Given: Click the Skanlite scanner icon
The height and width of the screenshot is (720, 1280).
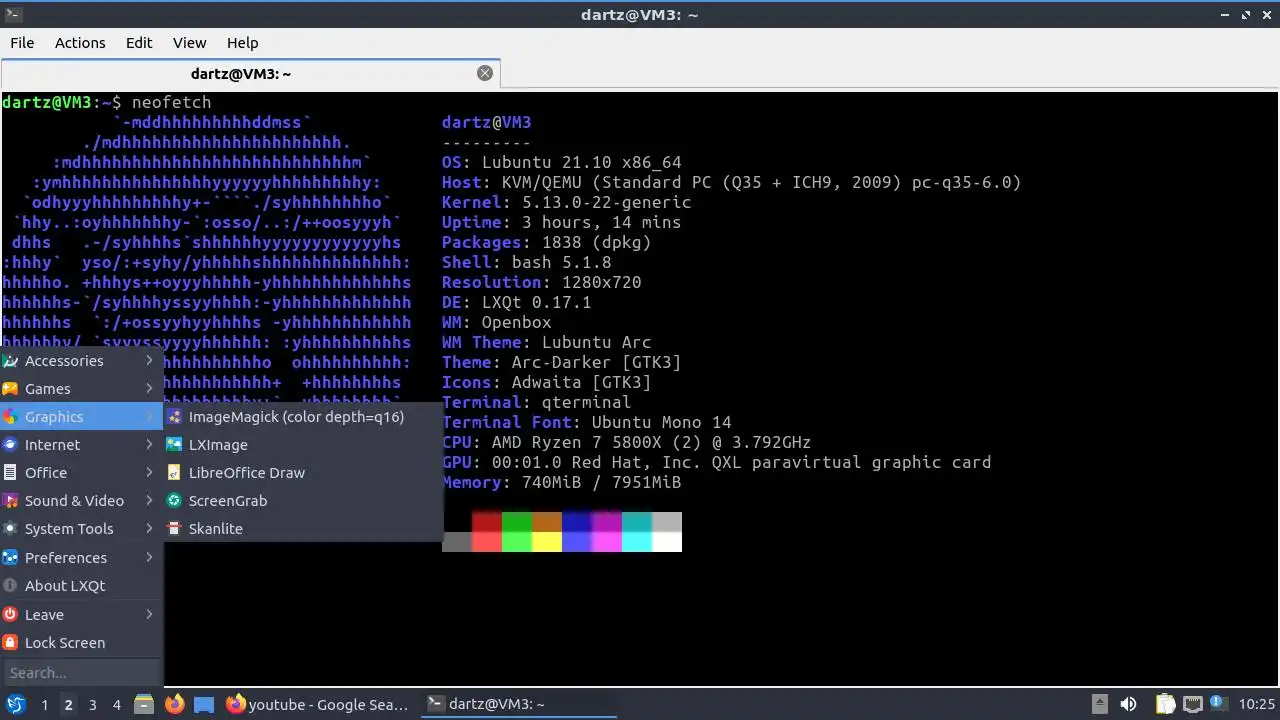Looking at the screenshot, I should pos(174,529).
